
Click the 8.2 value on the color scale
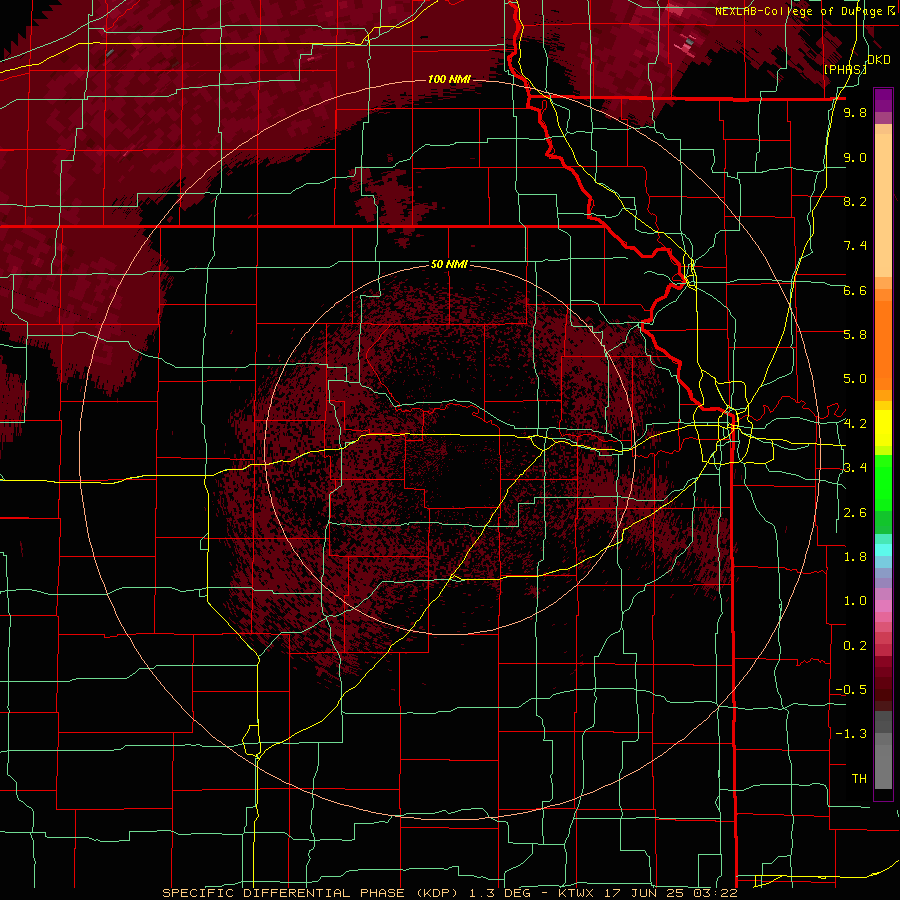pos(855,201)
